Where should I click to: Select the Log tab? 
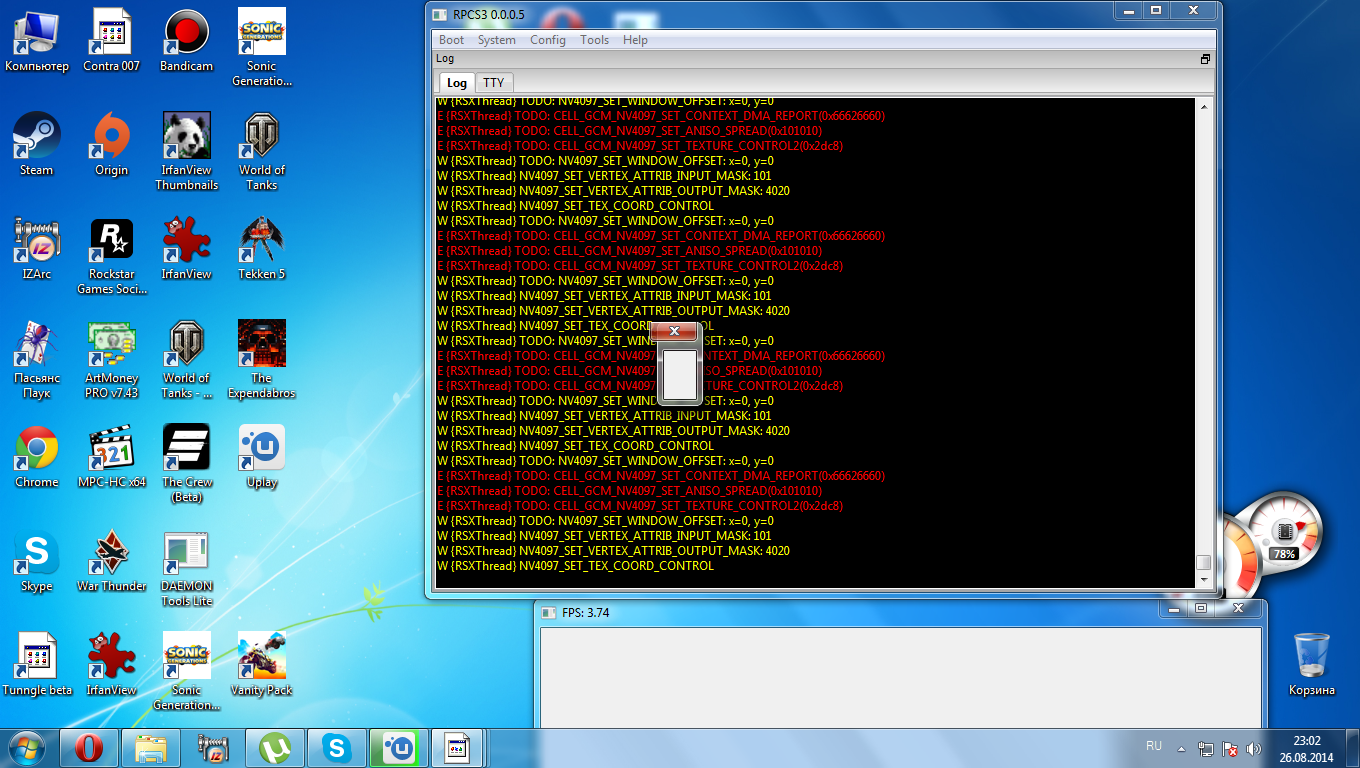click(456, 83)
